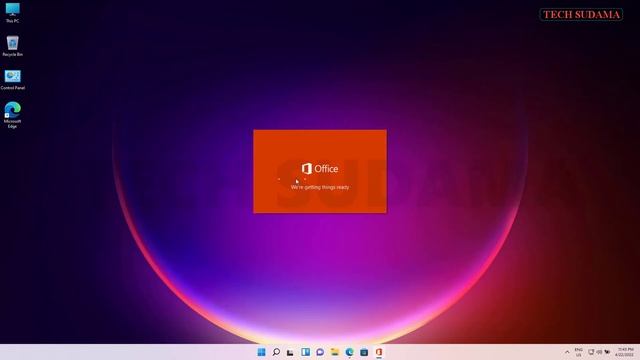640x360 pixels.
Task: Select the Microsoft Edge desktop shortcut
Action: point(12,115)
